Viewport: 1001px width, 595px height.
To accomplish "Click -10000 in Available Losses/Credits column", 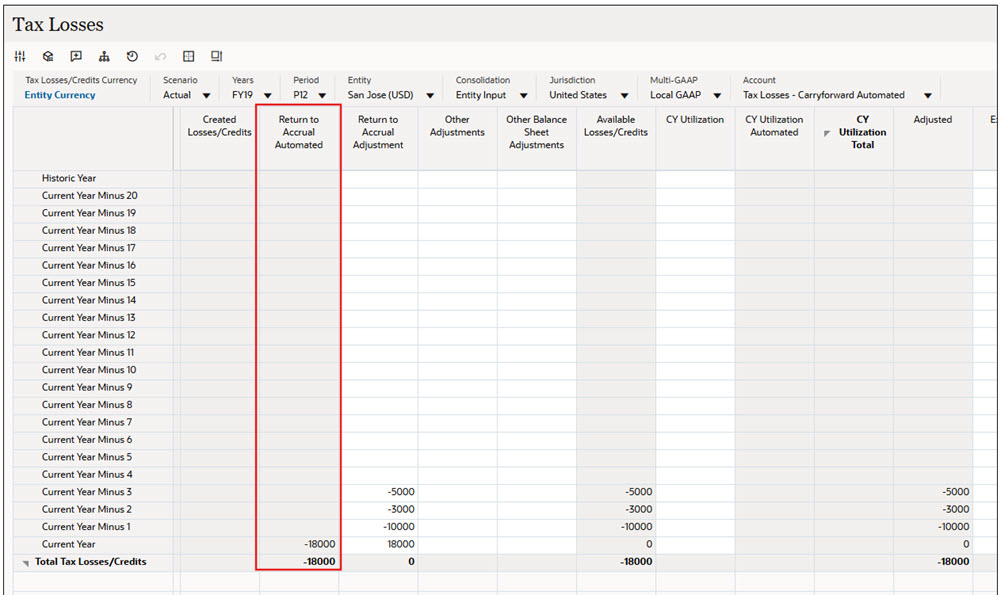I will click(636, 527).
